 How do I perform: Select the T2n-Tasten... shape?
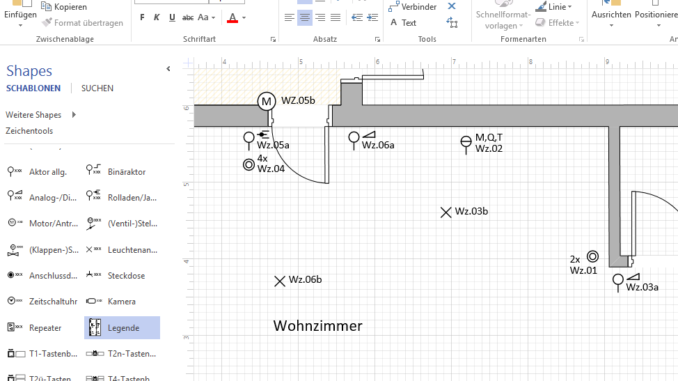(121, 354)
